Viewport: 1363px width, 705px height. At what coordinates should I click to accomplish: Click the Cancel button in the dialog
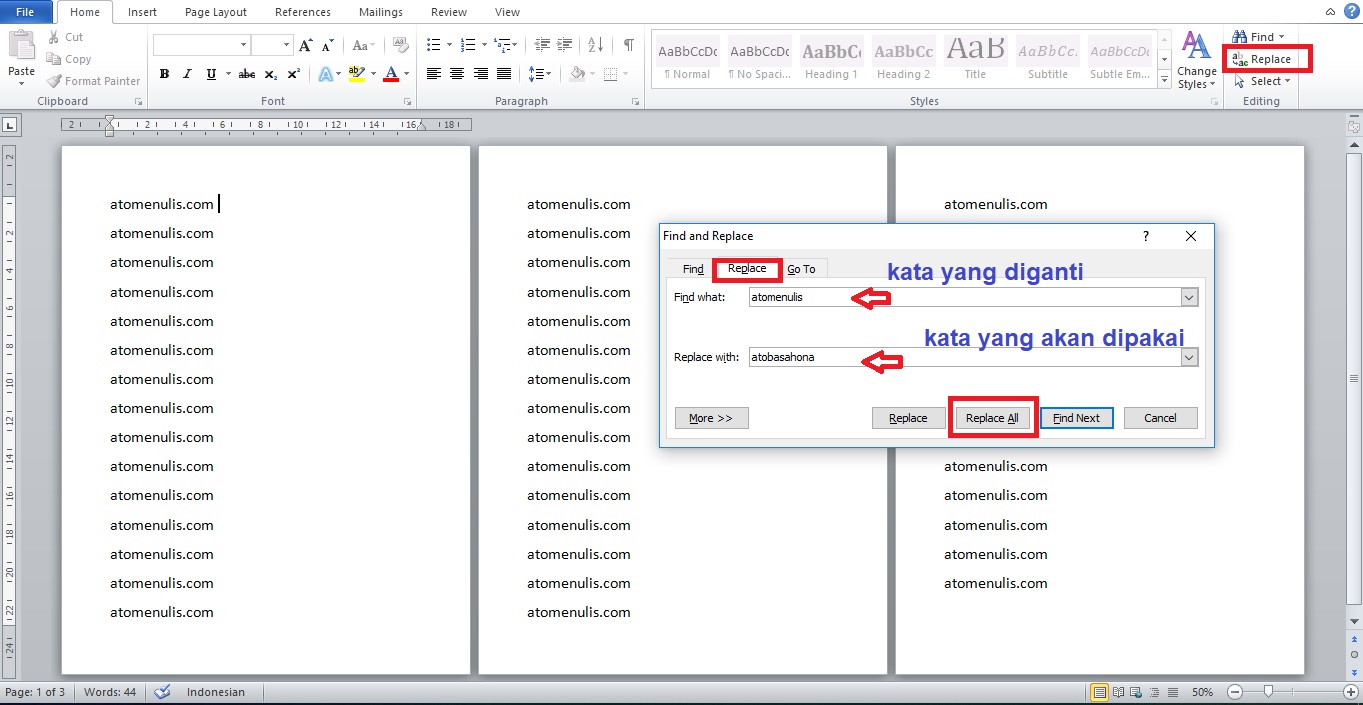(x=1160, y=418)
